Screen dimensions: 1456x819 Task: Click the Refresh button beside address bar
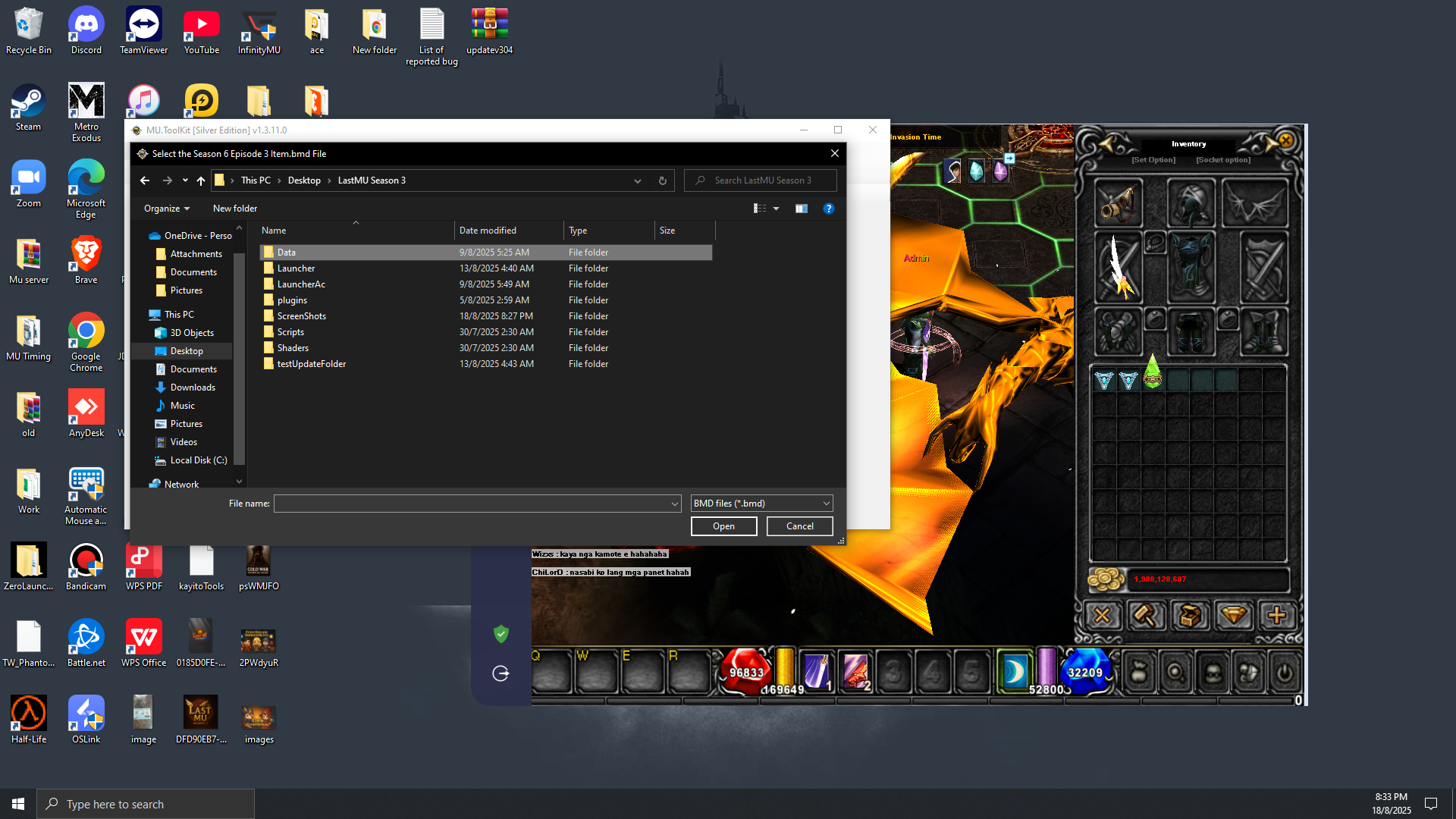pos(662,180)
